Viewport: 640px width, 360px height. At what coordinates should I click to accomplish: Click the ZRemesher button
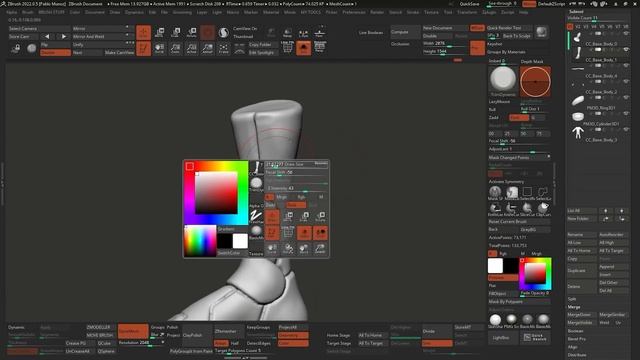point(229,331)
